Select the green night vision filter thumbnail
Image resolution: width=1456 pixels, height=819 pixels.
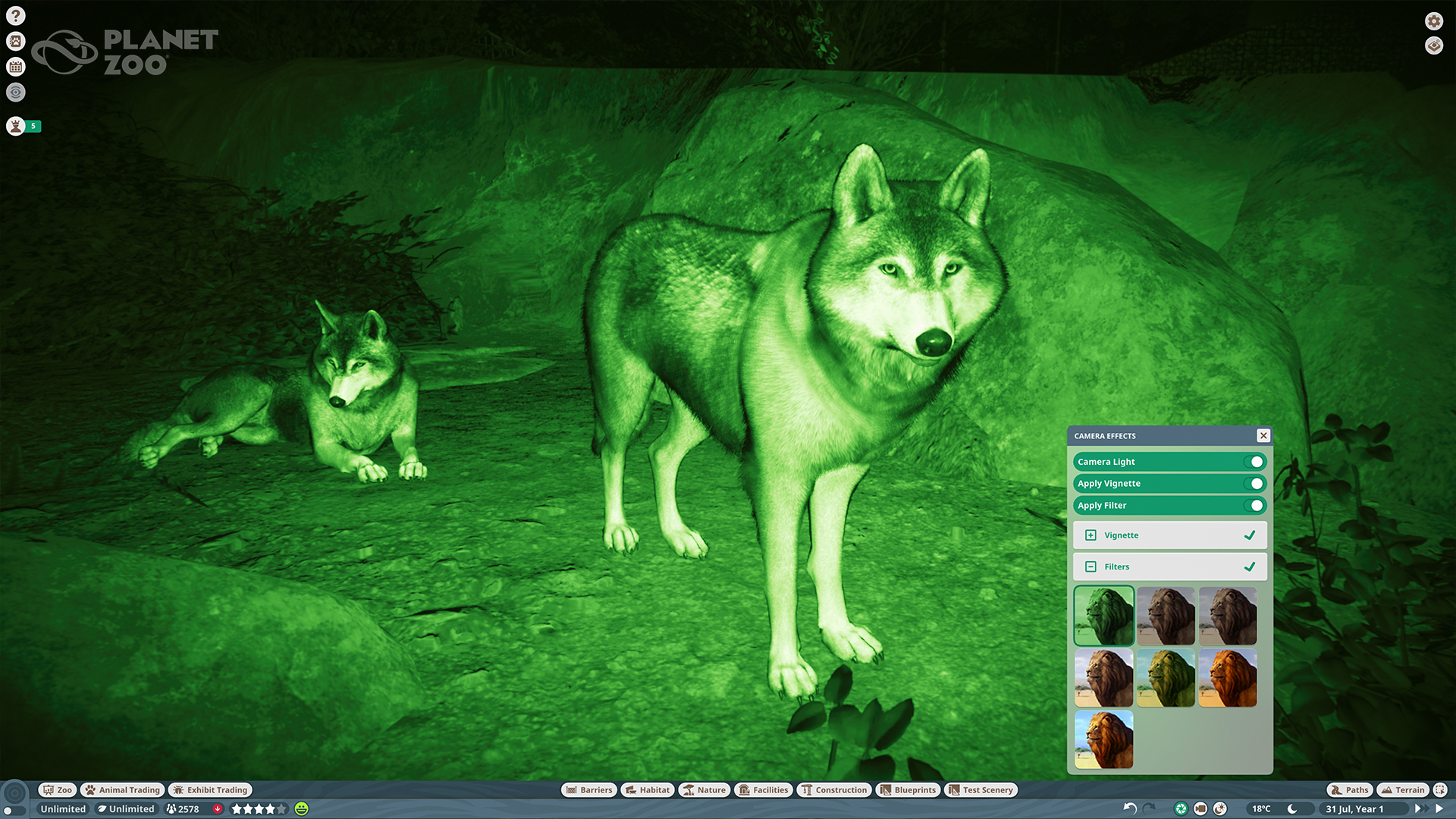[1104, 616]
